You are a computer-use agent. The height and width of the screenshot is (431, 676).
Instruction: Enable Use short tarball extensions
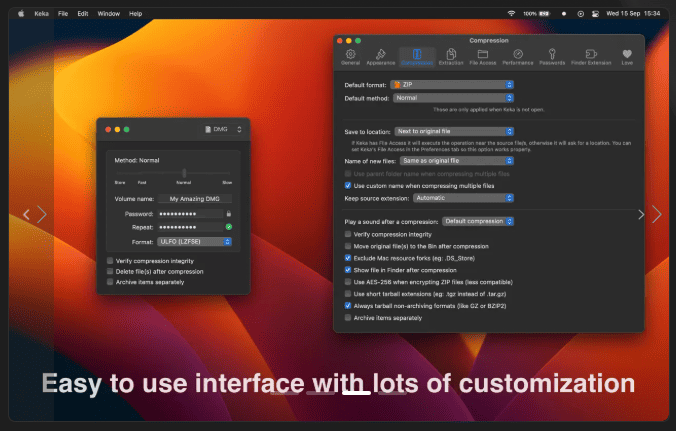click(x=347, y=294)
